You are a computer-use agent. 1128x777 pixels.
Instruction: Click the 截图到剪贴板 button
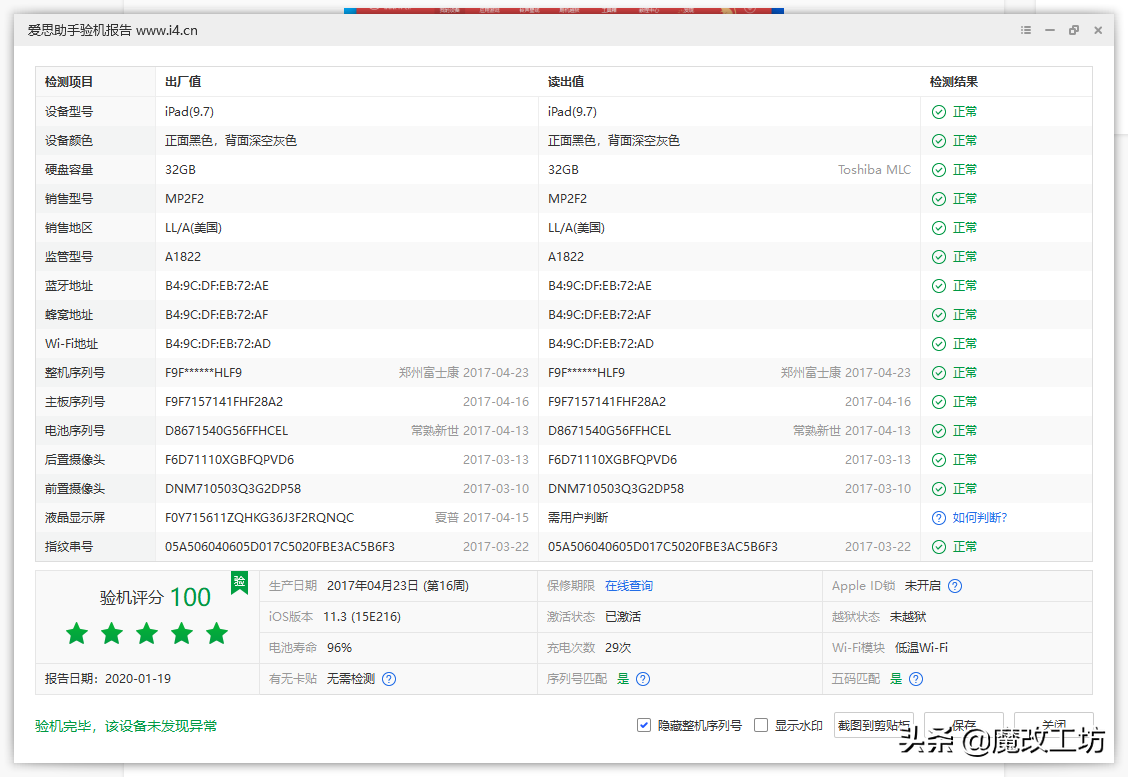[874, 725]
